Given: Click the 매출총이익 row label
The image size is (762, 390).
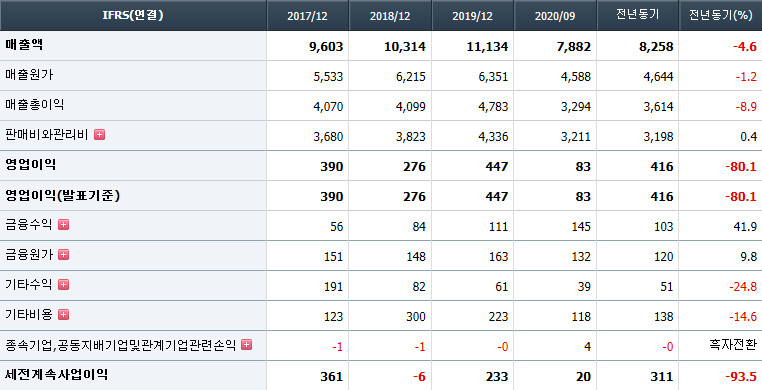Looking at the screenshot, I should tap(35, 104).
